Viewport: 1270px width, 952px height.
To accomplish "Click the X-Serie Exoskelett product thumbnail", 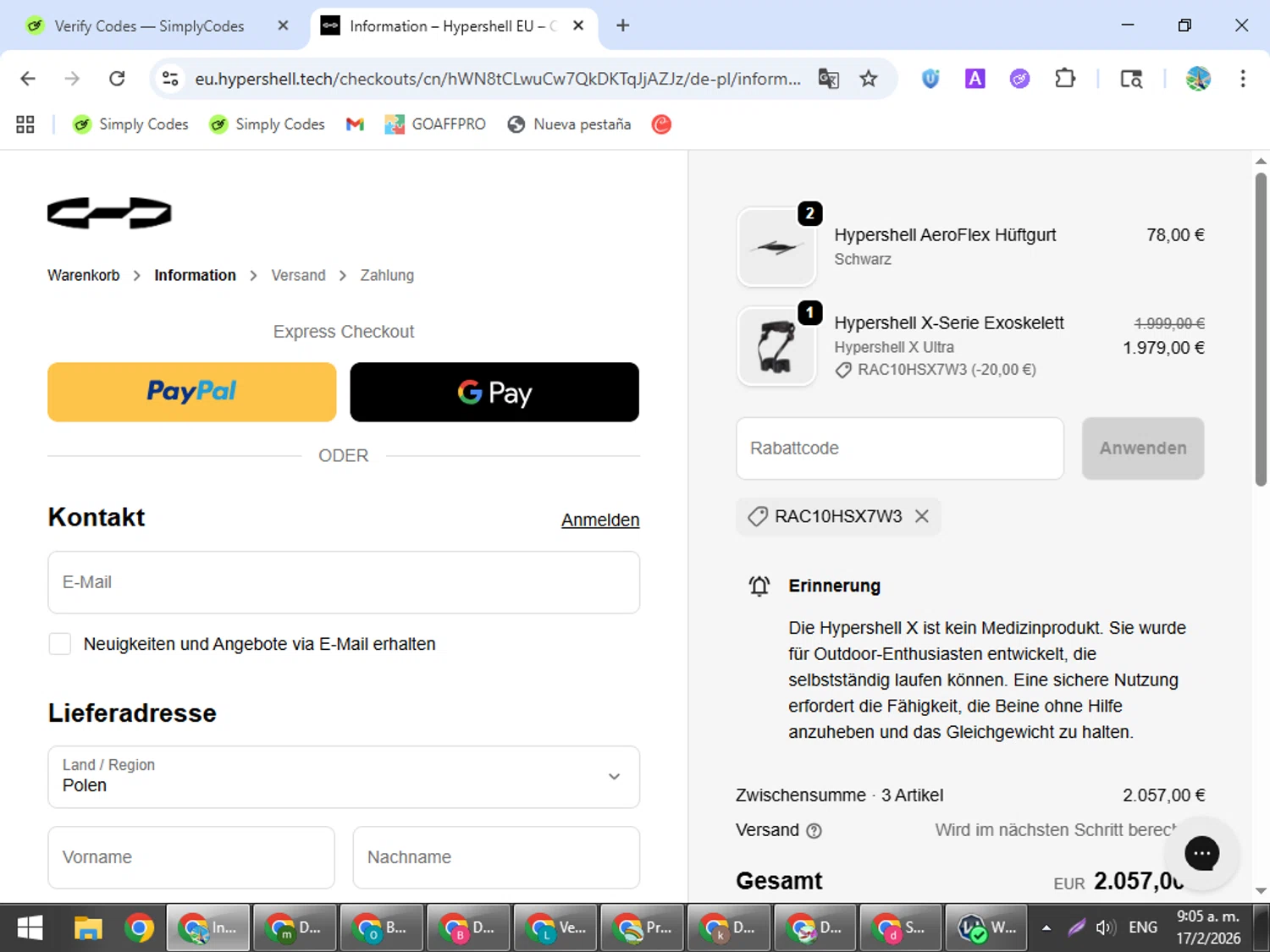I will point(776,346).
